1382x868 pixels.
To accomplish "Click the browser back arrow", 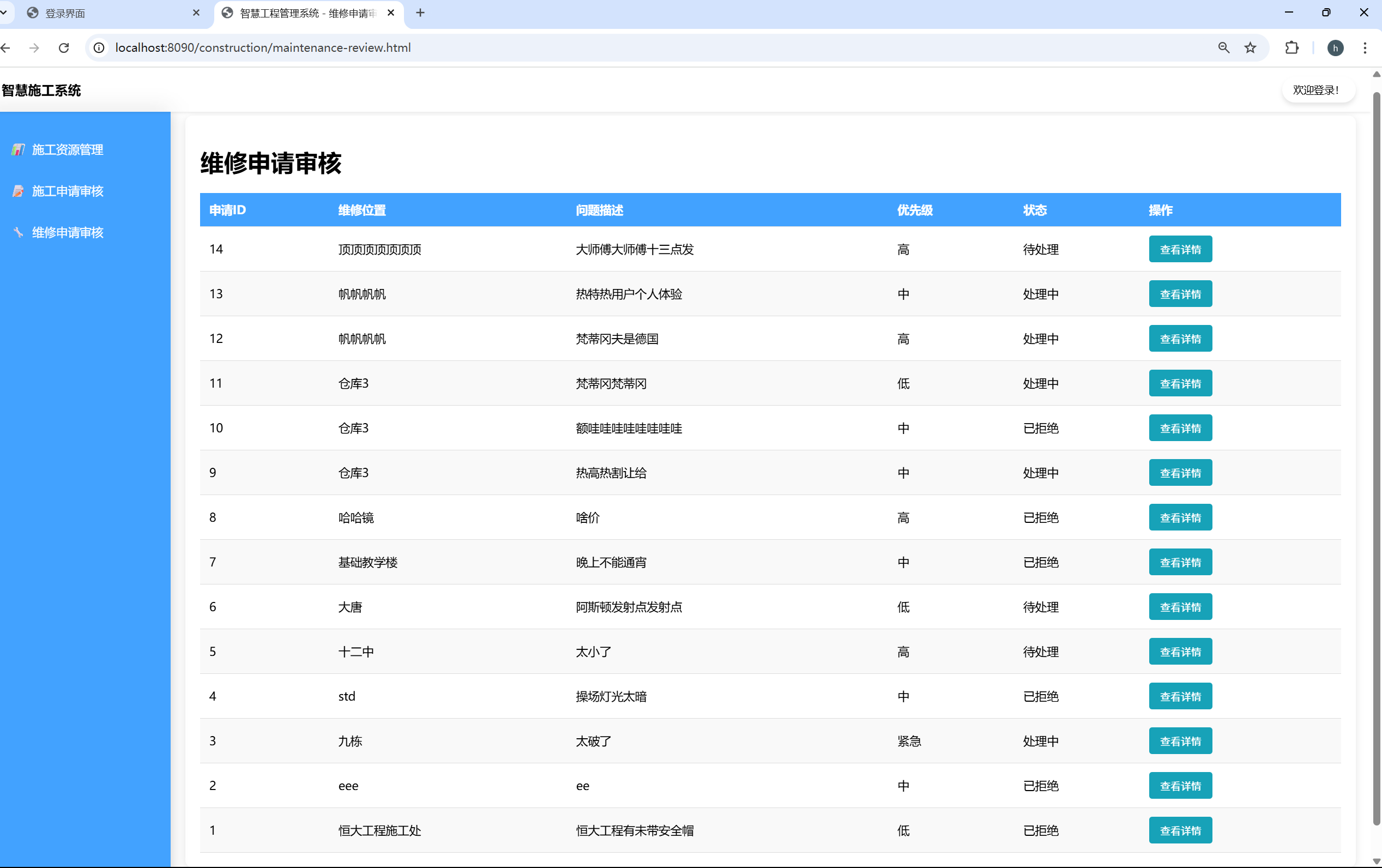I will point(6,47).
